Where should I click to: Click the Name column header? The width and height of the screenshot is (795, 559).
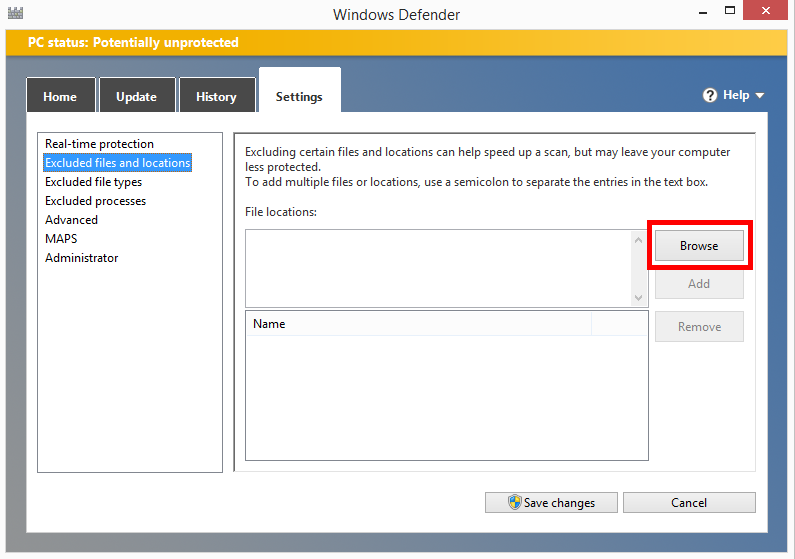coord(419,324)
